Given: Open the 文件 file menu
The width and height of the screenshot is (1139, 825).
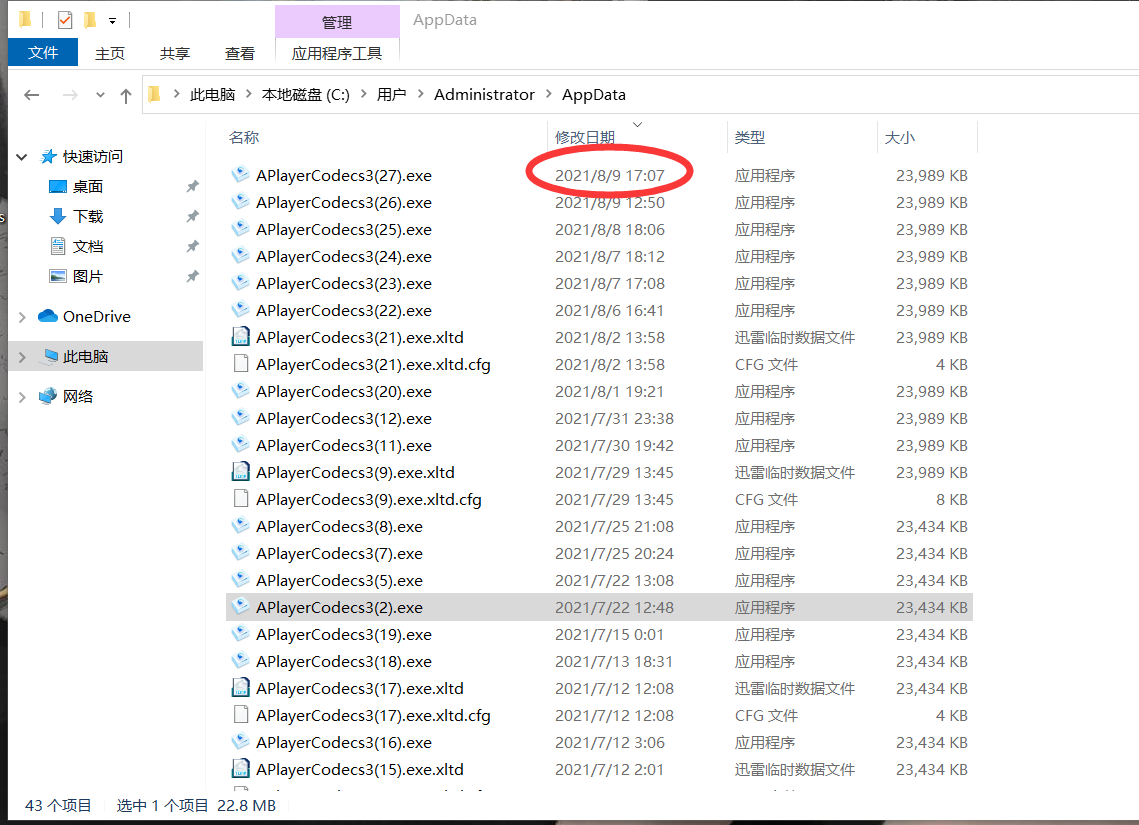Looking at the screenshot, I should [43, 53].
